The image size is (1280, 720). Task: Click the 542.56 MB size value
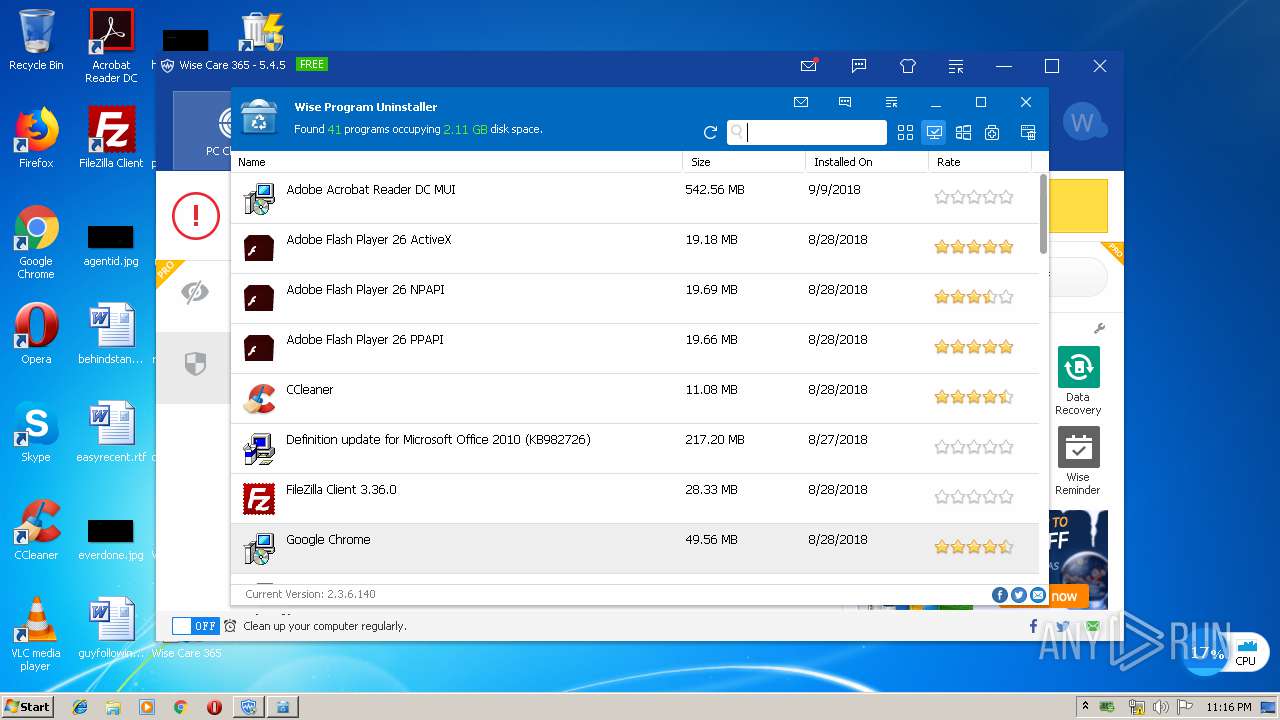pyautogui.click(x=715, y=189)
